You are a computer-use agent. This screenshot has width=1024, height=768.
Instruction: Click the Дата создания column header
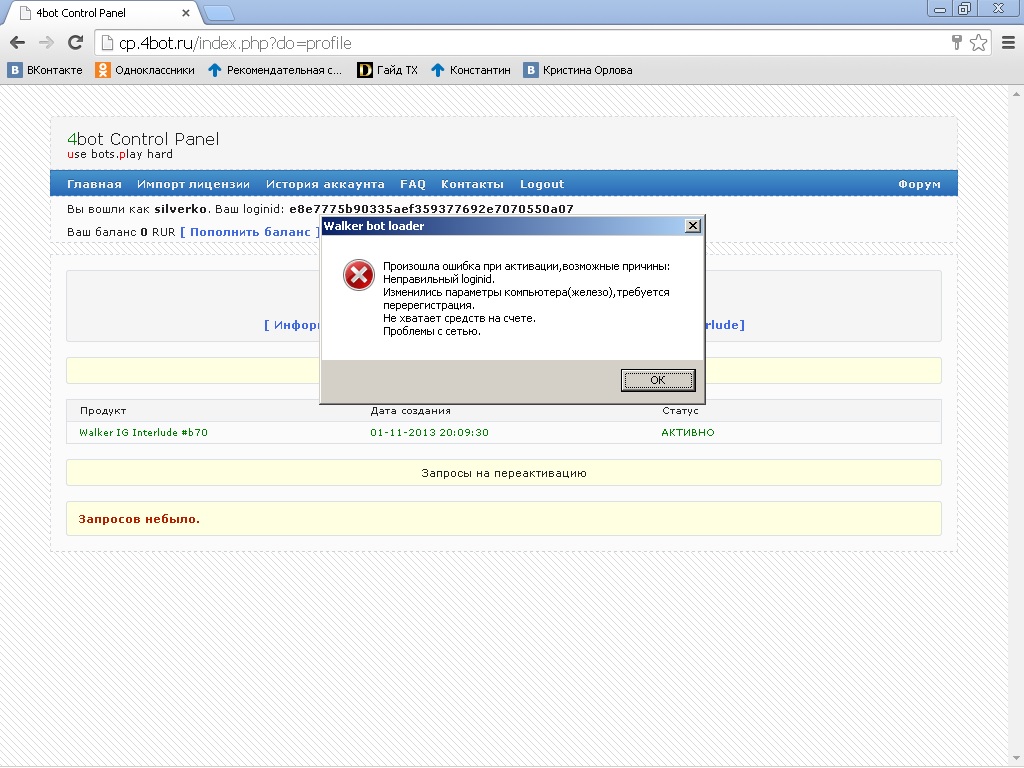(410, 411)
